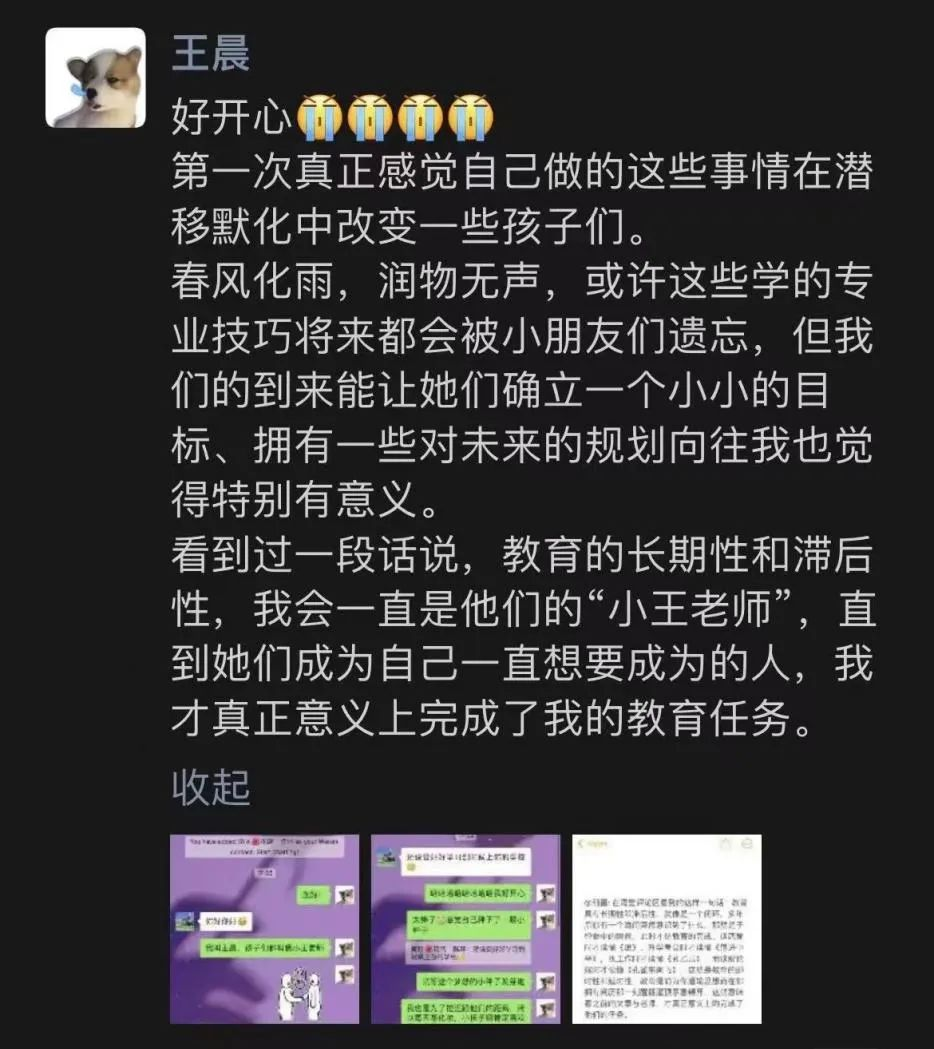The image size is (934, 1049).
Task: Open the first purple chat screenshot thumbnail
Action: (x=264, y=929)
